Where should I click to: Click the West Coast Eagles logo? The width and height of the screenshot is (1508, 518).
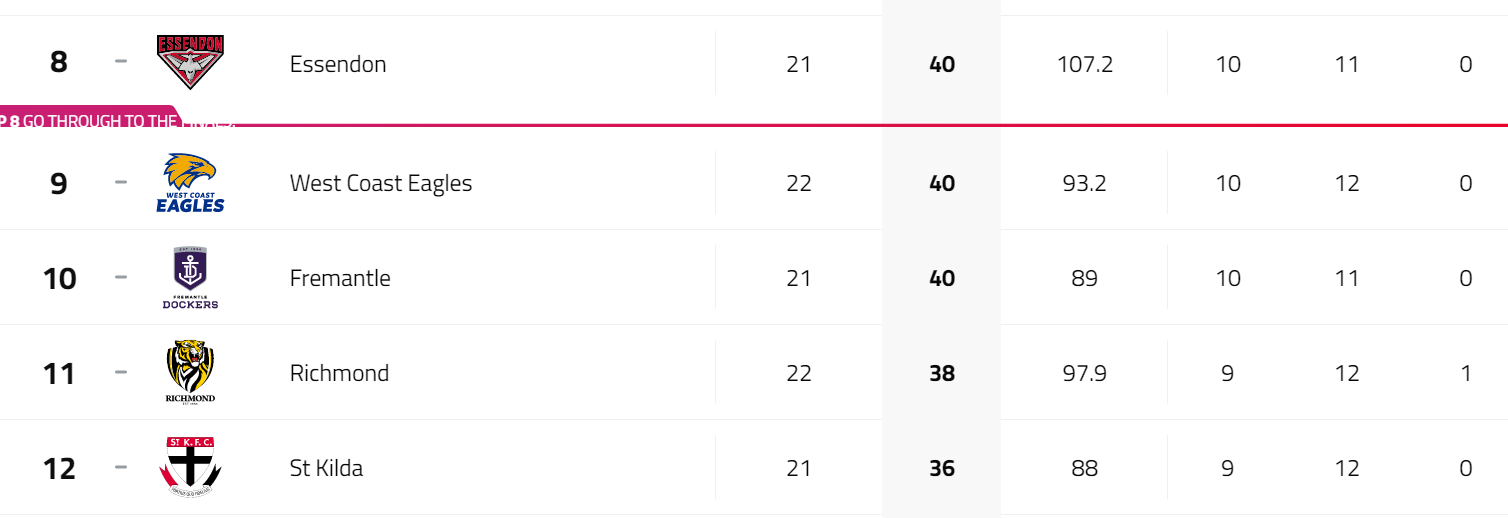point(190,183)
